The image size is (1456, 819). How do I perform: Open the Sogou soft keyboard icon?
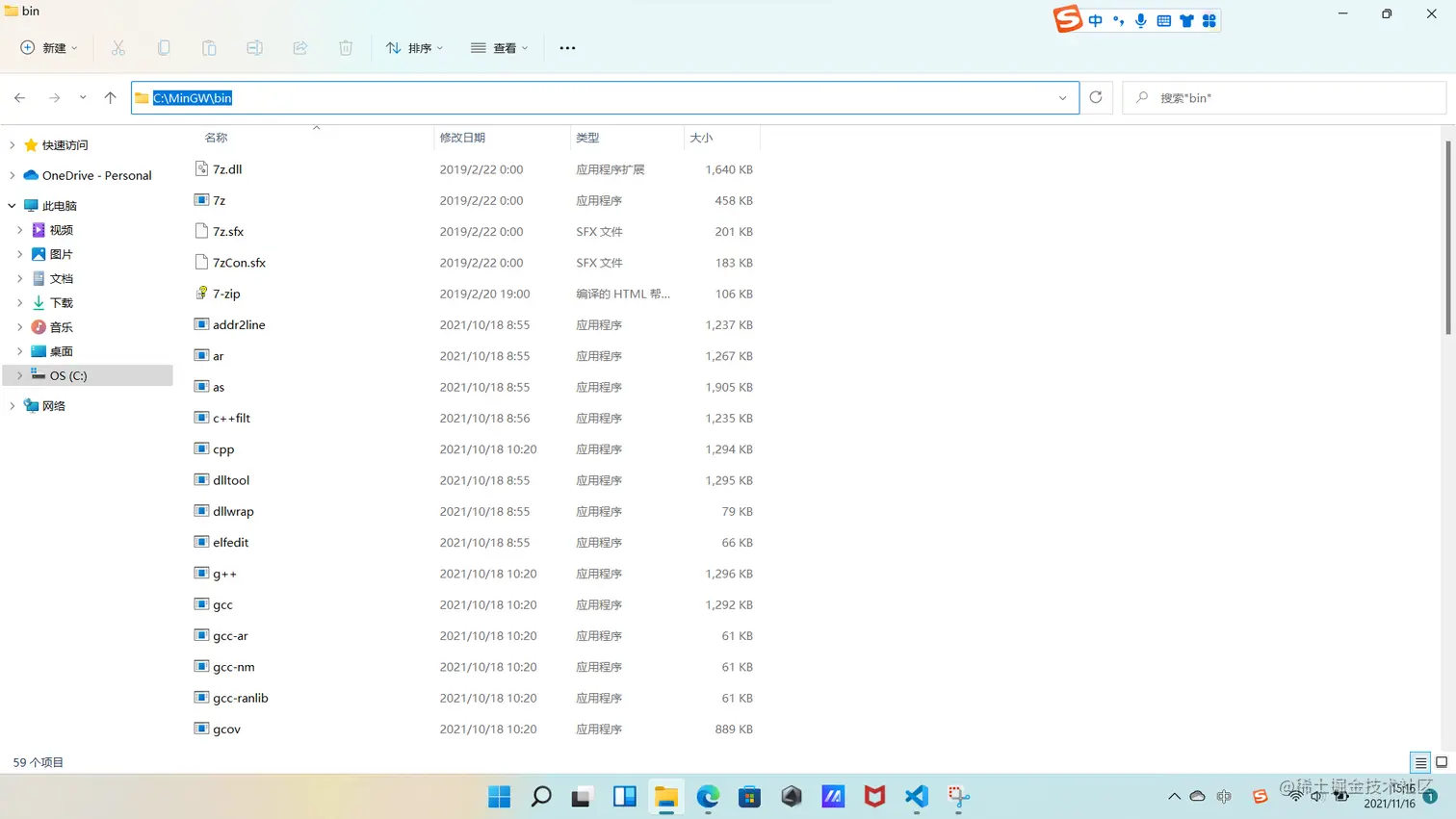click(x=1163, y=19)
